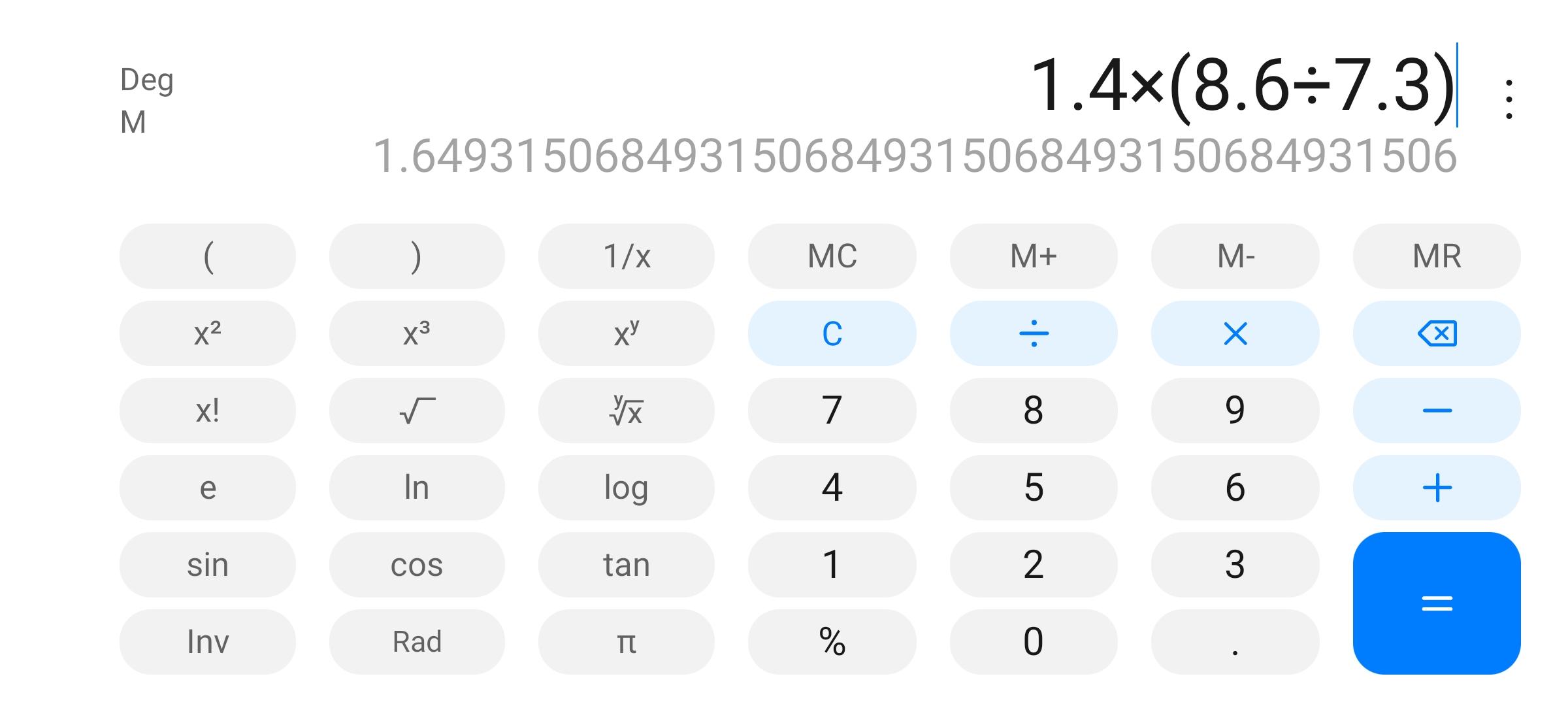Select the y-th root of x key

626,411
